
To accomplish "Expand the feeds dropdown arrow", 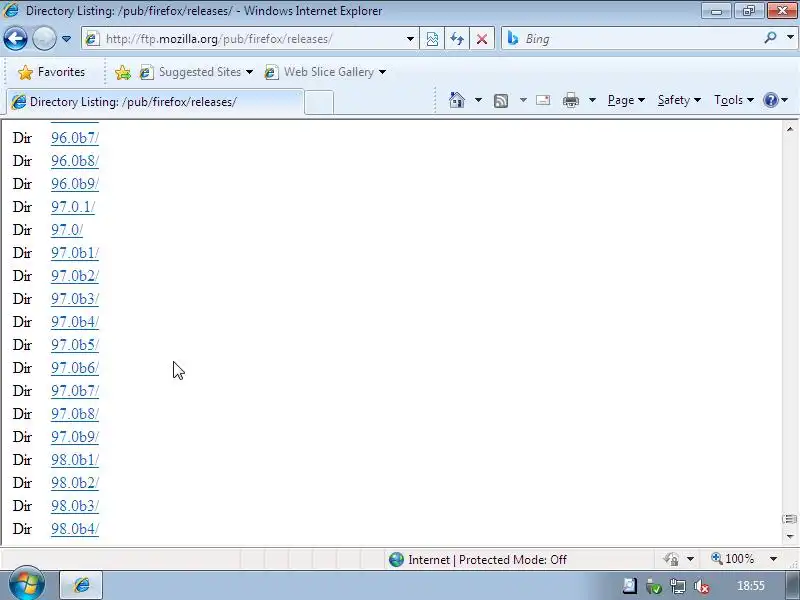I will pos(523,100).
